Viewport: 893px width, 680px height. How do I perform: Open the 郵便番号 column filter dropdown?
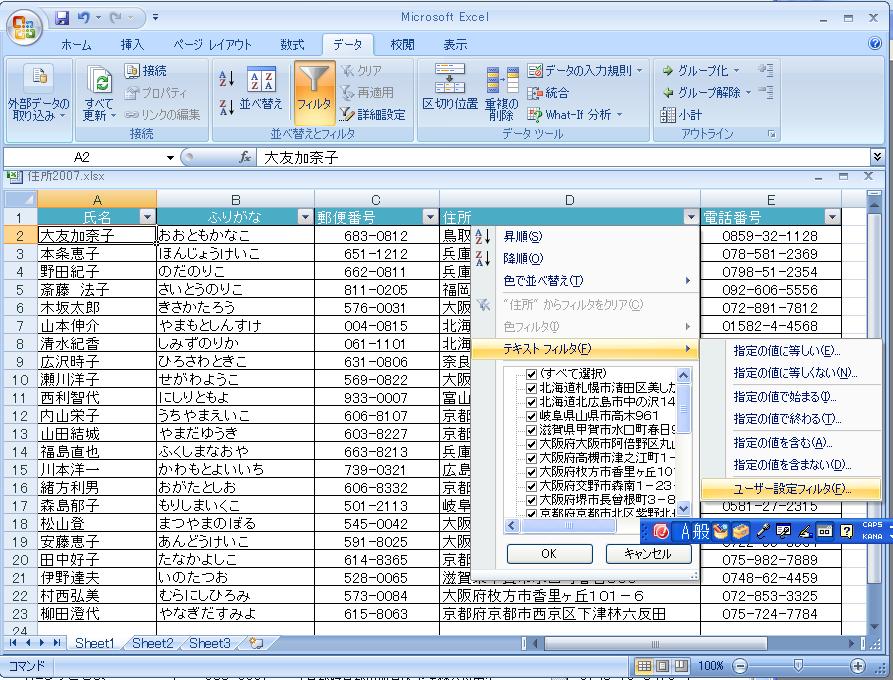[431, 217]
